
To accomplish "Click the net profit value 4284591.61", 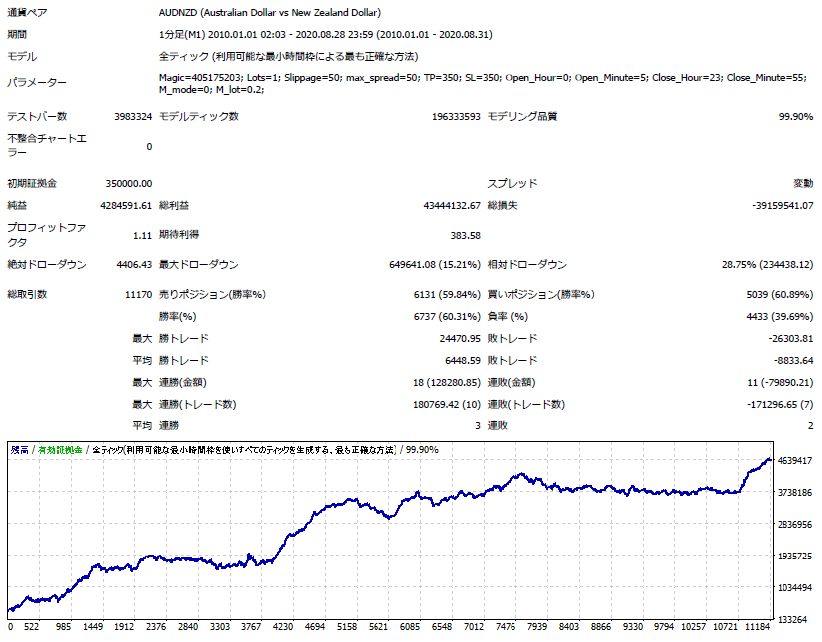I will point(126,205).
